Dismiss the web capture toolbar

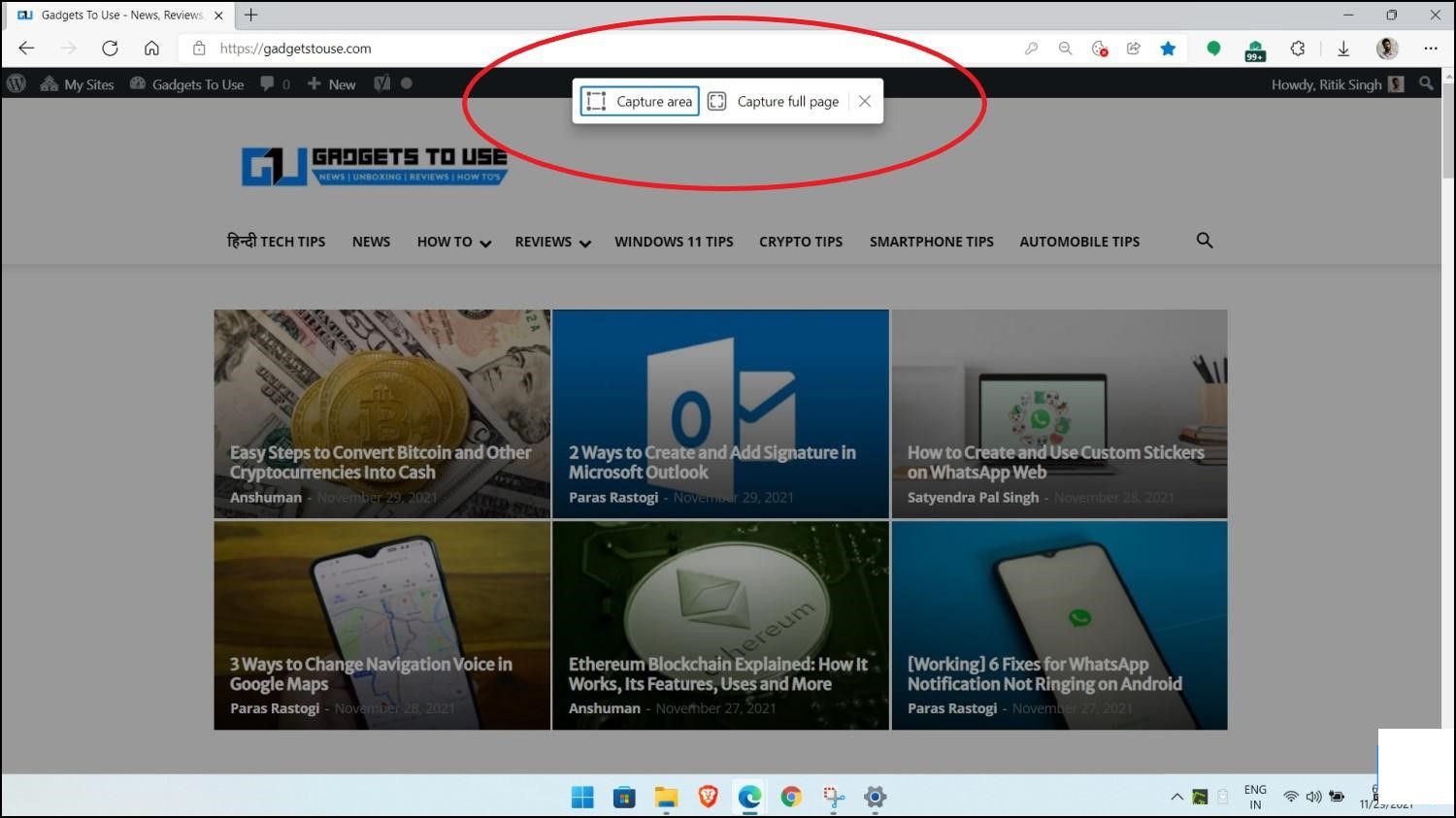point(865,101)
